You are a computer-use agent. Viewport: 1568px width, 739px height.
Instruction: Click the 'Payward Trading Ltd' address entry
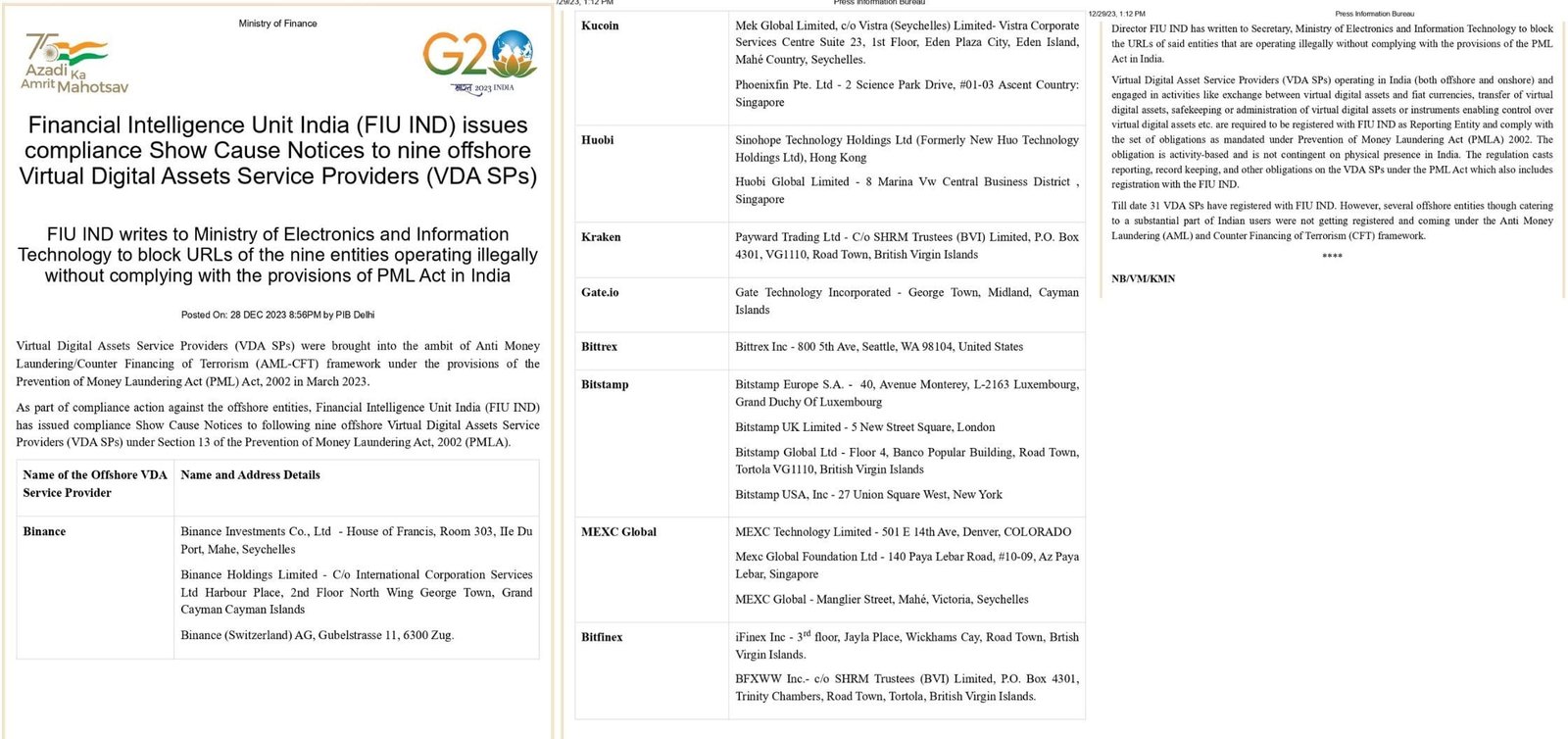(907, 246)
